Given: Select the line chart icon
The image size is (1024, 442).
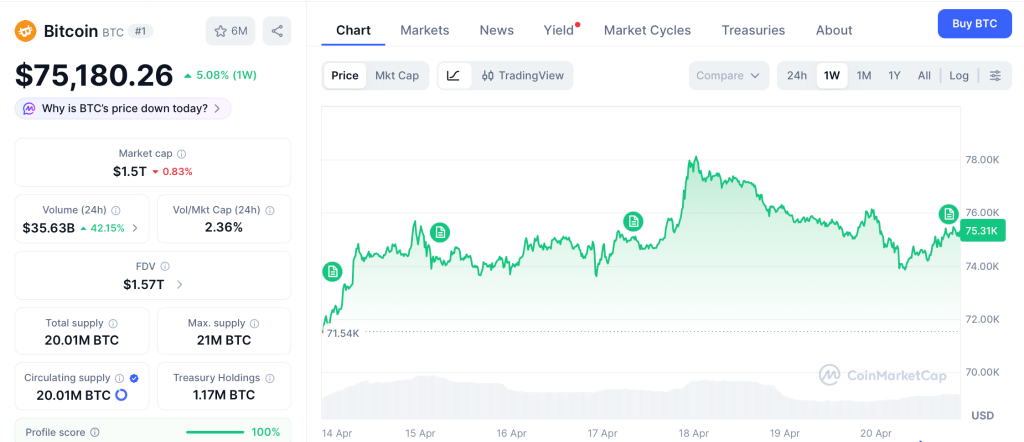Looking at the screenshot, I should point(453,75).
